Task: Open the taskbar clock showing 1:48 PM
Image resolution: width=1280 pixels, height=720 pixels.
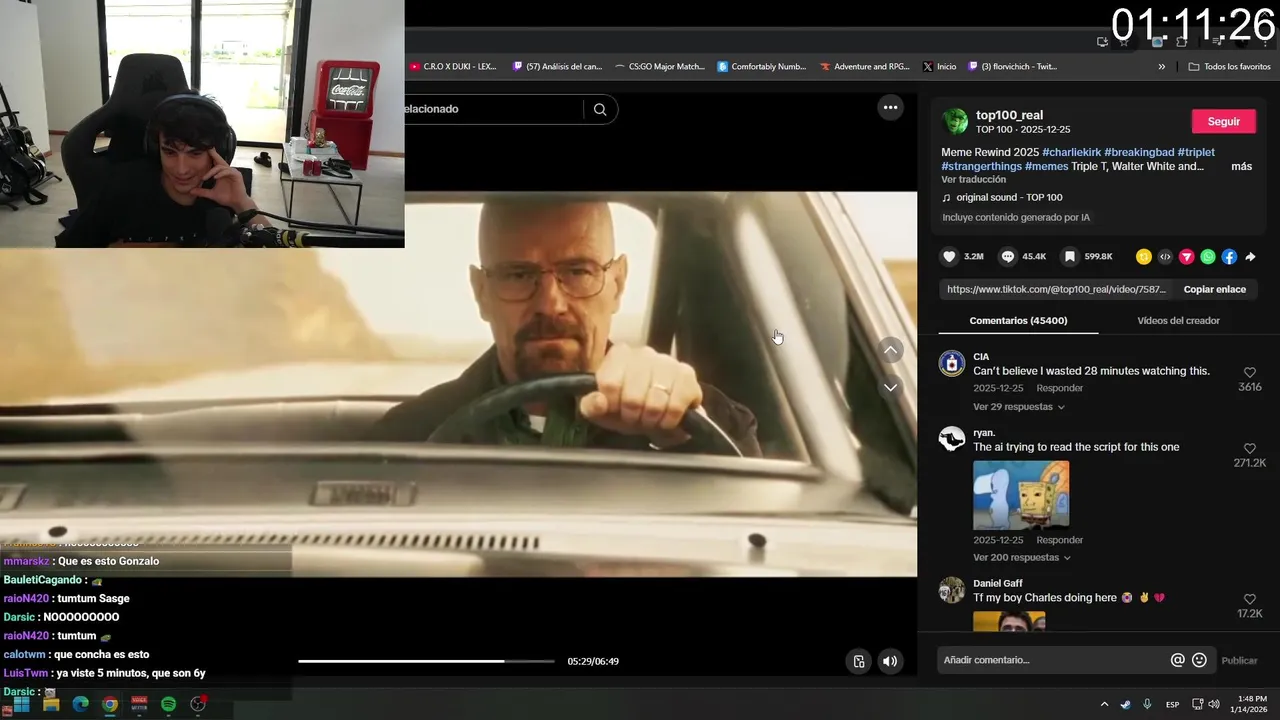Action: pos(1250,704)
